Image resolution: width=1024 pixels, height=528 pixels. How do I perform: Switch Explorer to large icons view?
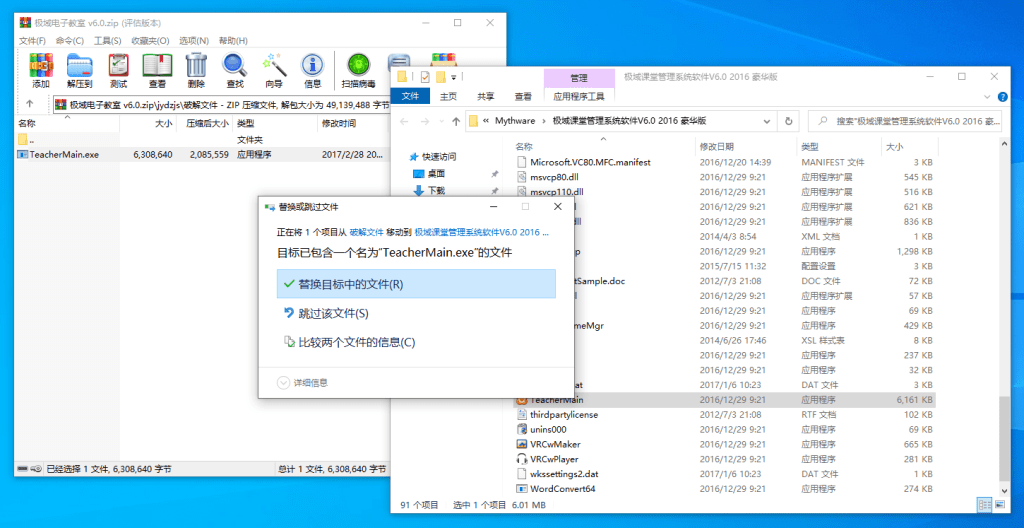(1000, 504)
